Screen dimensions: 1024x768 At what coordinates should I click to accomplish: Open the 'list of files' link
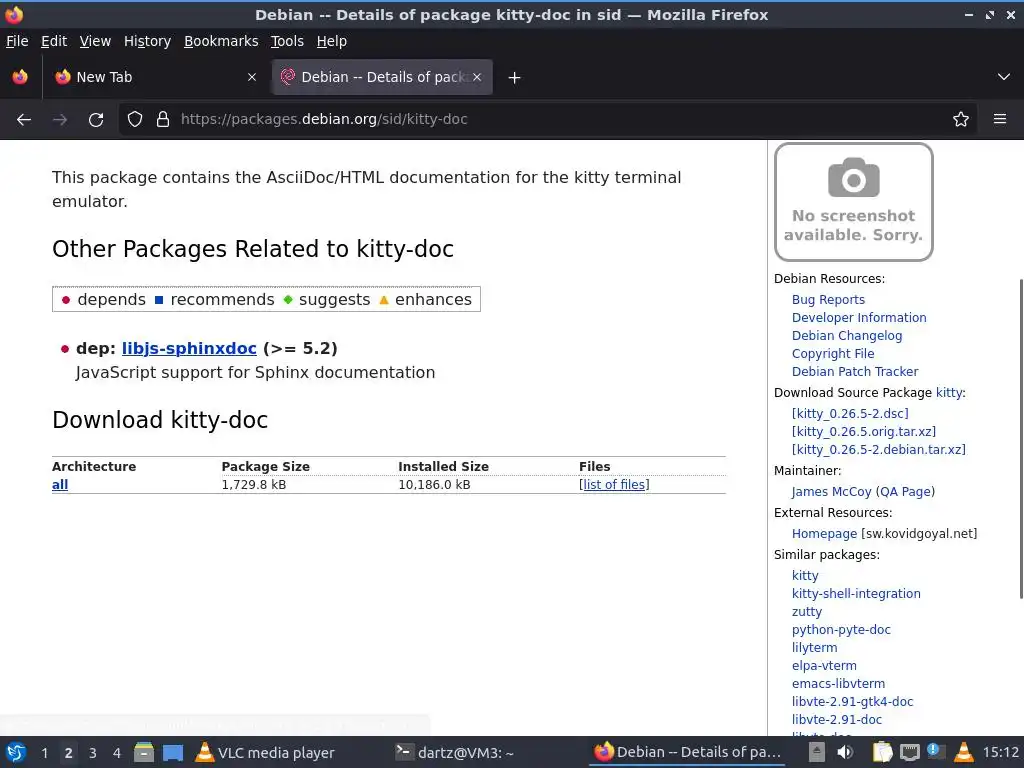pyautogui.click(x=614, y=485)
